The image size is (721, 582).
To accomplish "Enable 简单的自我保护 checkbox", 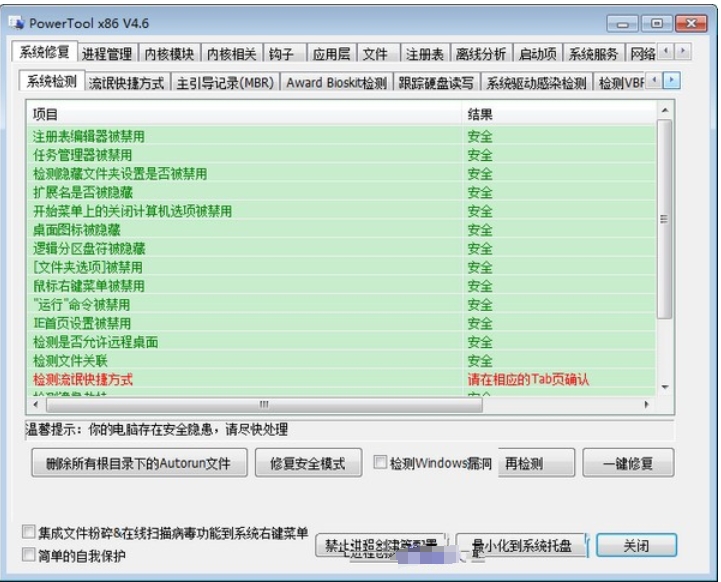I will (29, 555).
